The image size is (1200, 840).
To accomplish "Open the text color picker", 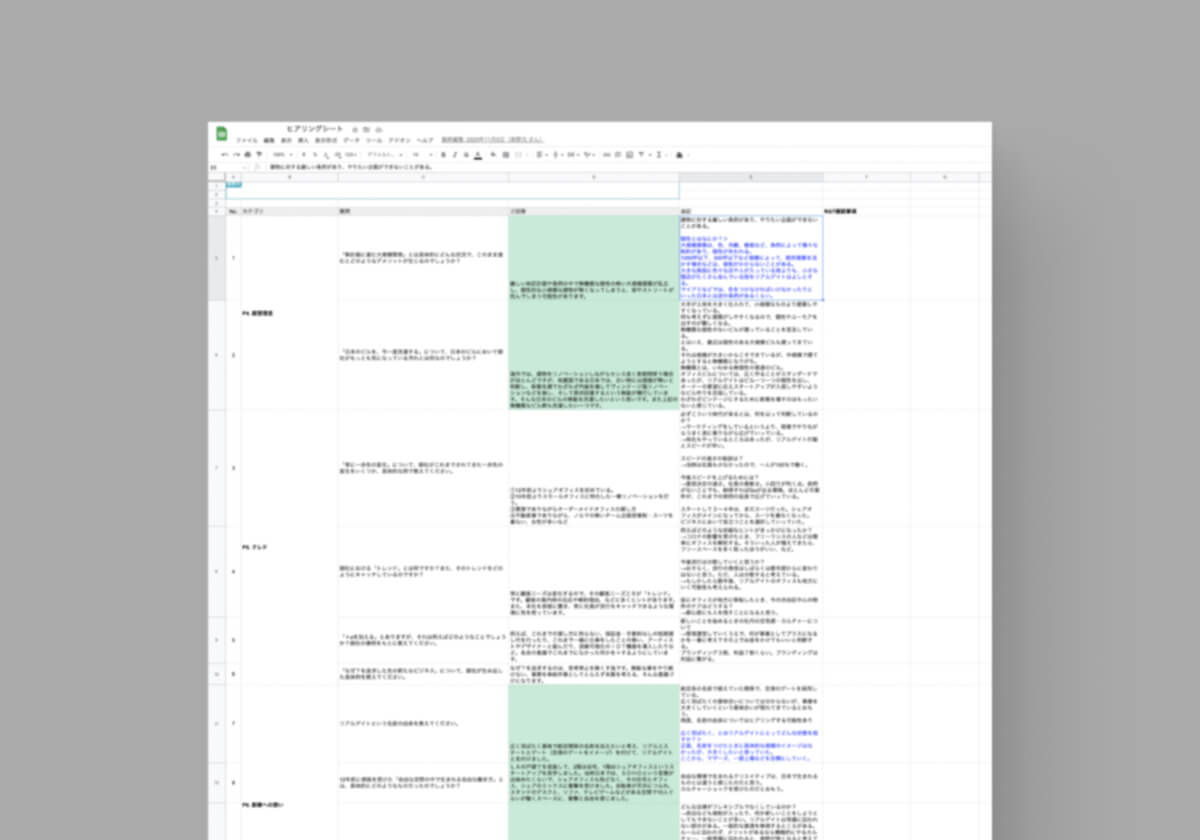I will pyautogui.click(x=478, y=155).
